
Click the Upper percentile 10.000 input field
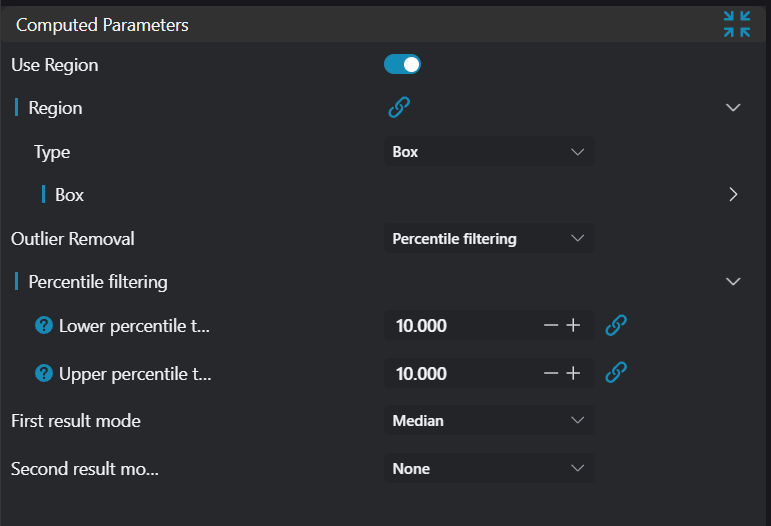pyautogui.click(x=455, y=373)
